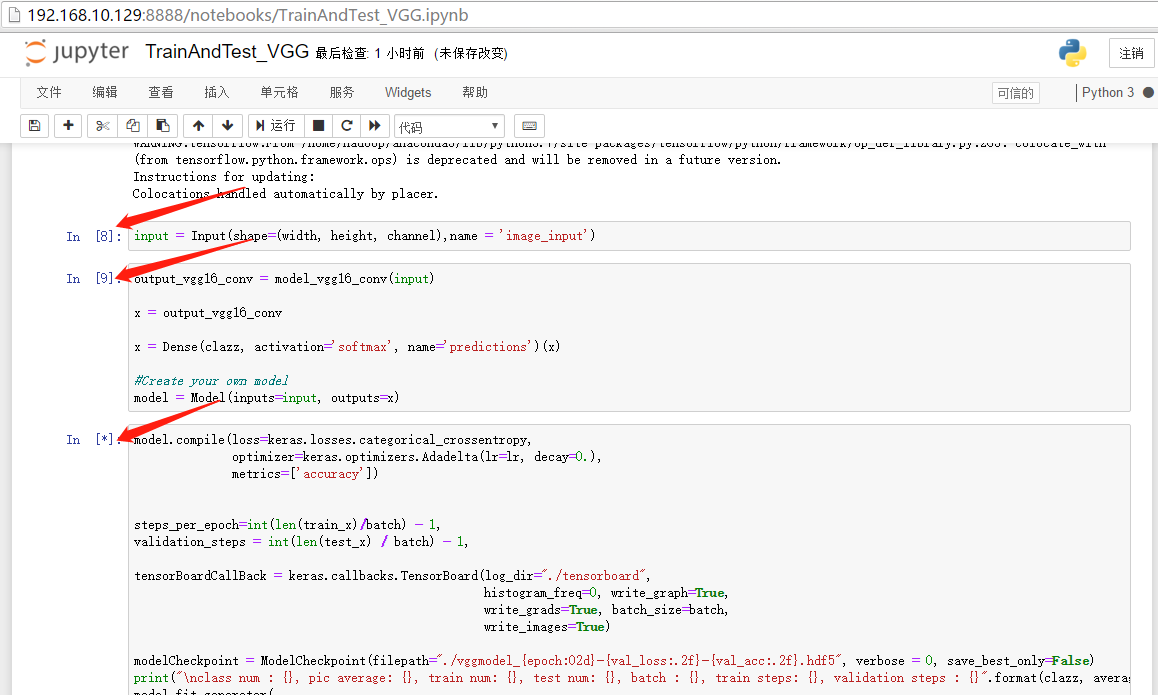The image size is (1158, 695).
Task: Click In [8] cell prompt
Action: [x=93, y=236]
